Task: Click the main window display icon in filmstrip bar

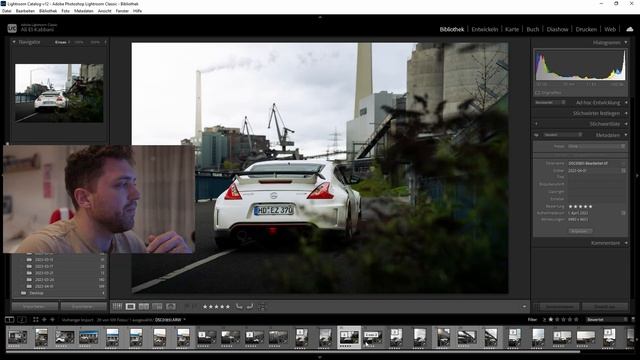Action: [x=9, y=320]
